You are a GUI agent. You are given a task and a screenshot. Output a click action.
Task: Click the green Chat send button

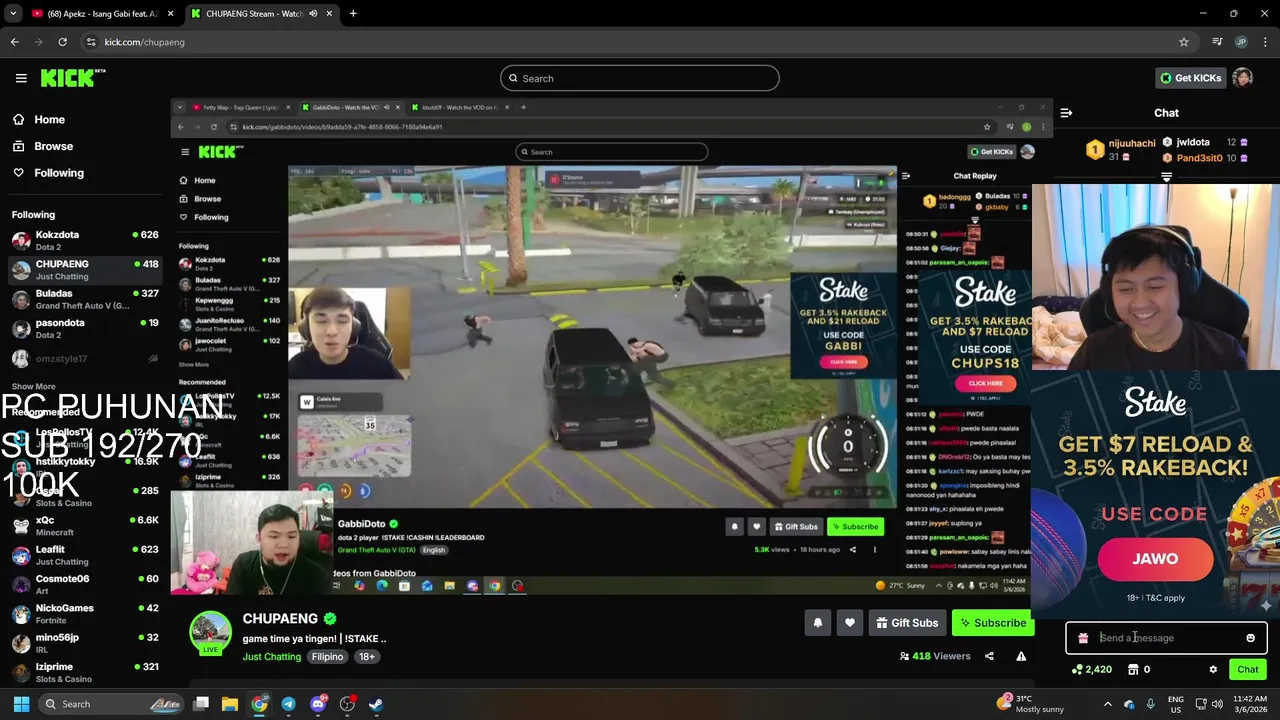click(x=1248, y=670)
